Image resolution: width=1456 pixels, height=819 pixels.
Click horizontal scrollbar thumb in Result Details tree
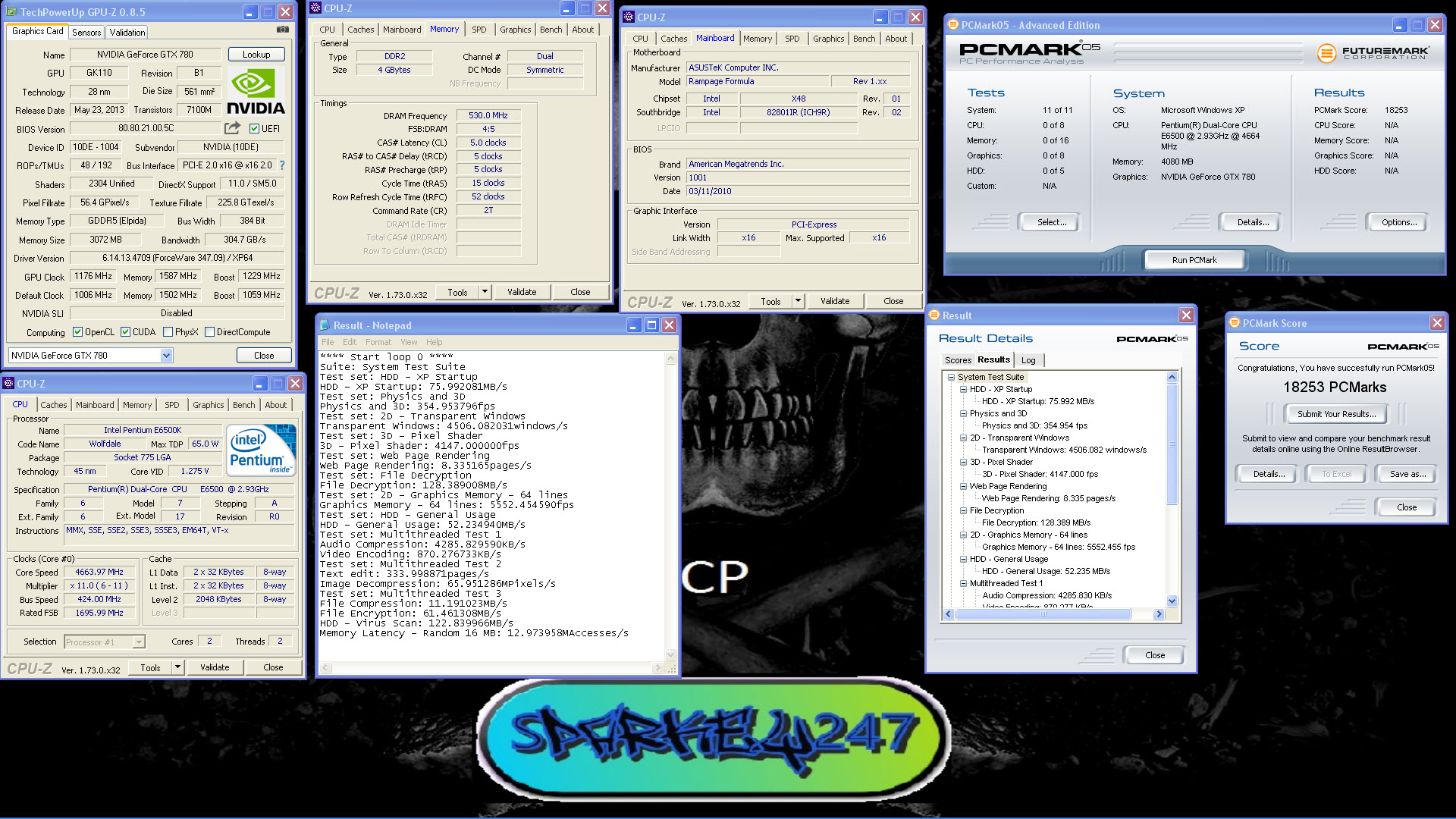(1043, 614)
